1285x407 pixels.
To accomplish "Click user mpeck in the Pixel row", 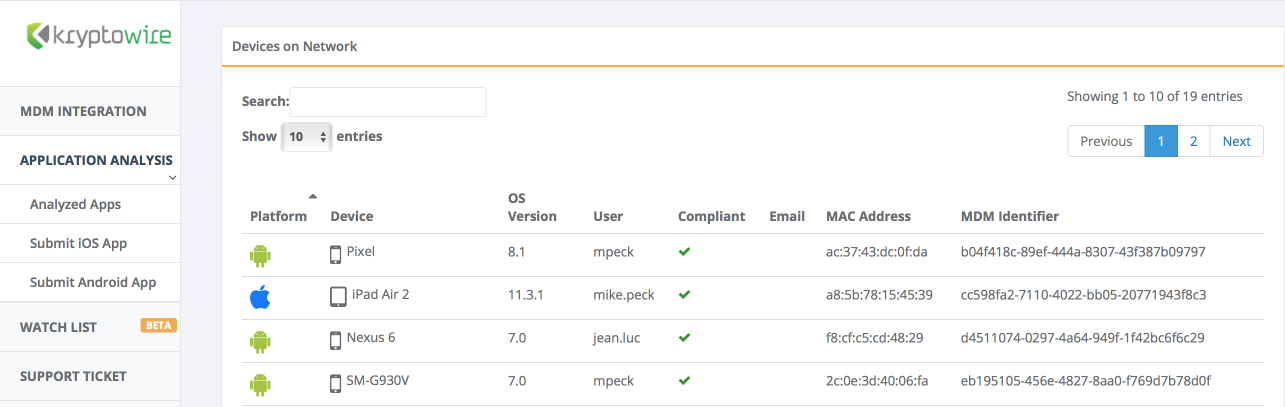I will click(x=613, y=252).
